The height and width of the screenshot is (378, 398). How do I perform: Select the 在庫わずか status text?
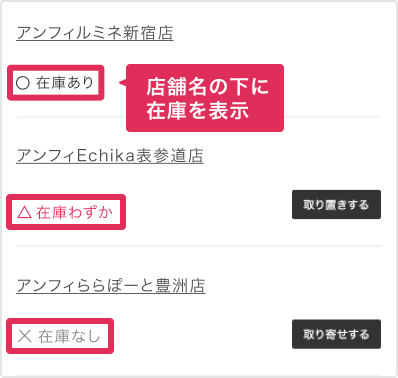click(74, 212)
